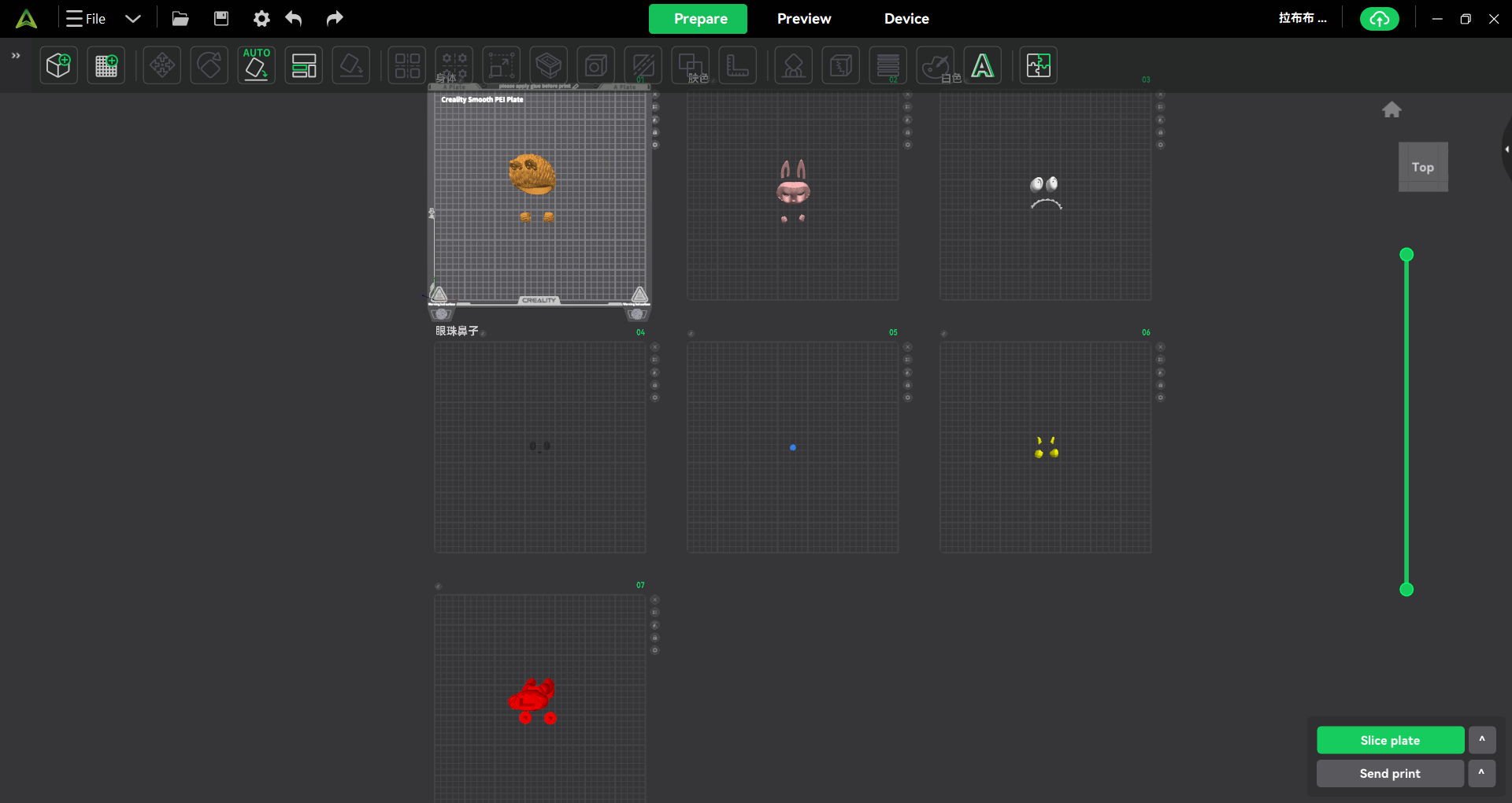This screenshot has width=1512, height=803.
Task: Click the top handle of layer slider
Action: click(x=1406, y=254)
